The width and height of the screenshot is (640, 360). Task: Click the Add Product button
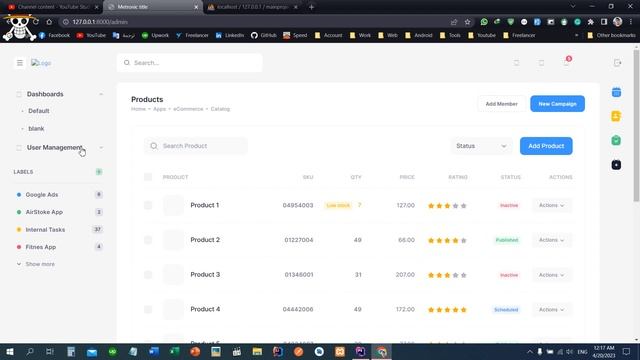[546, 146]
